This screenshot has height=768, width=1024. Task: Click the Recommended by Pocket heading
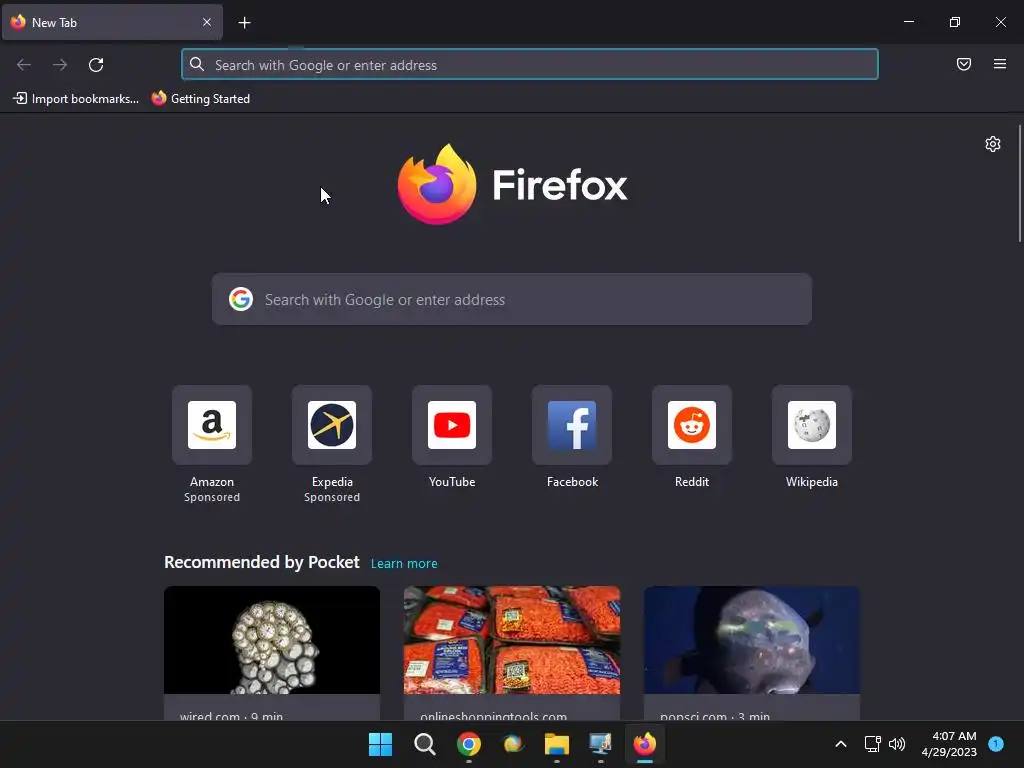[262, 562]
